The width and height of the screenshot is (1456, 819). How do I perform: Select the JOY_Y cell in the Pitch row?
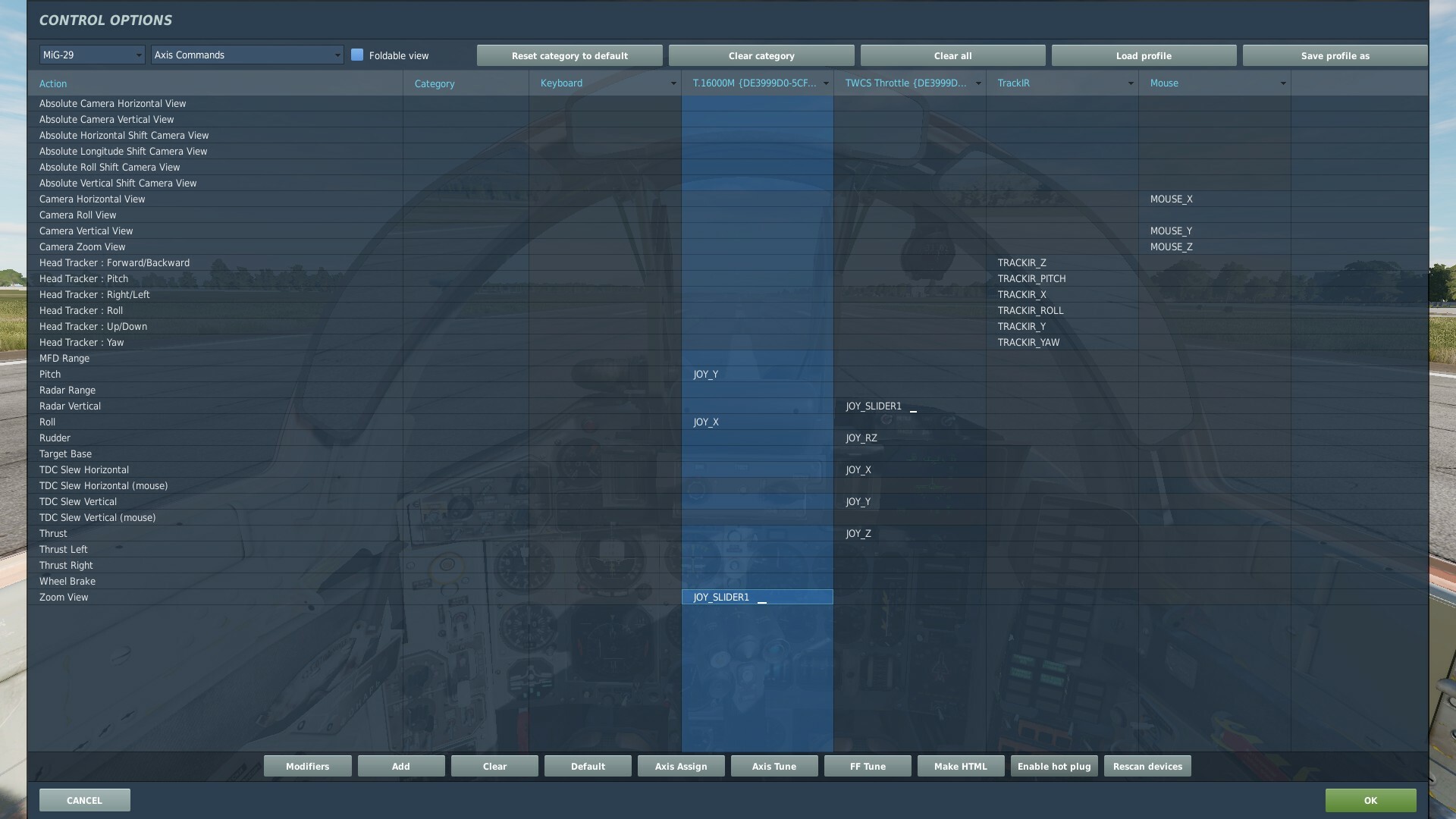(x=758, y=374)
